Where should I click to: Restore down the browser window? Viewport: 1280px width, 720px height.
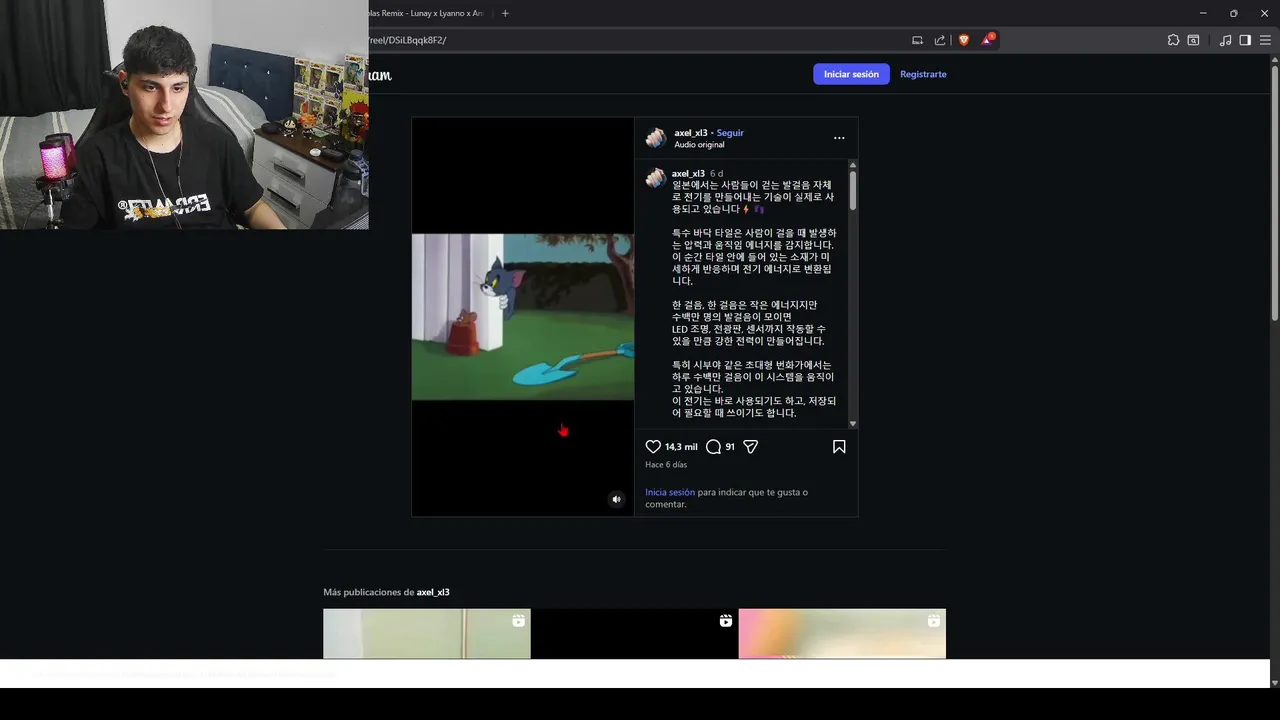coord(1233,13)
